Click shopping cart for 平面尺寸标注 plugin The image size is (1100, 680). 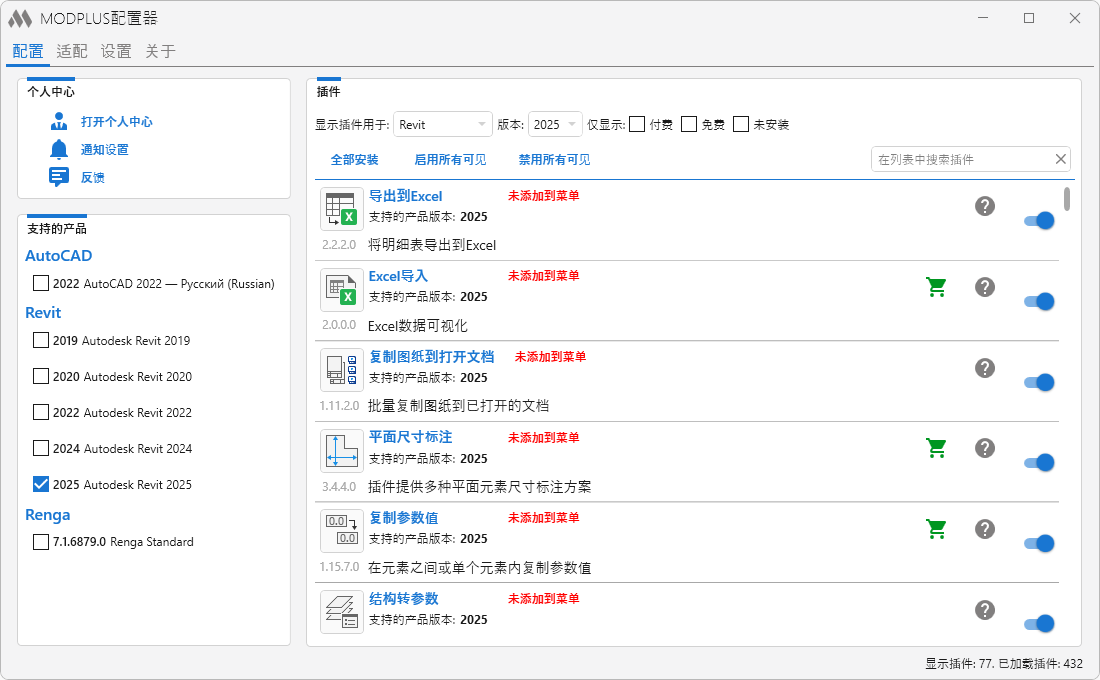coord(937,448)
